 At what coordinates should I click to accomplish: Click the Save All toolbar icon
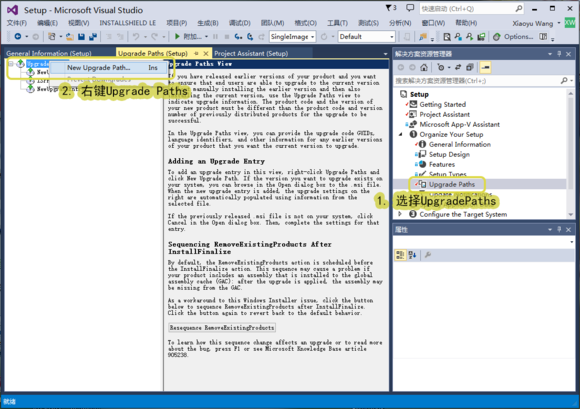[93, 37]
